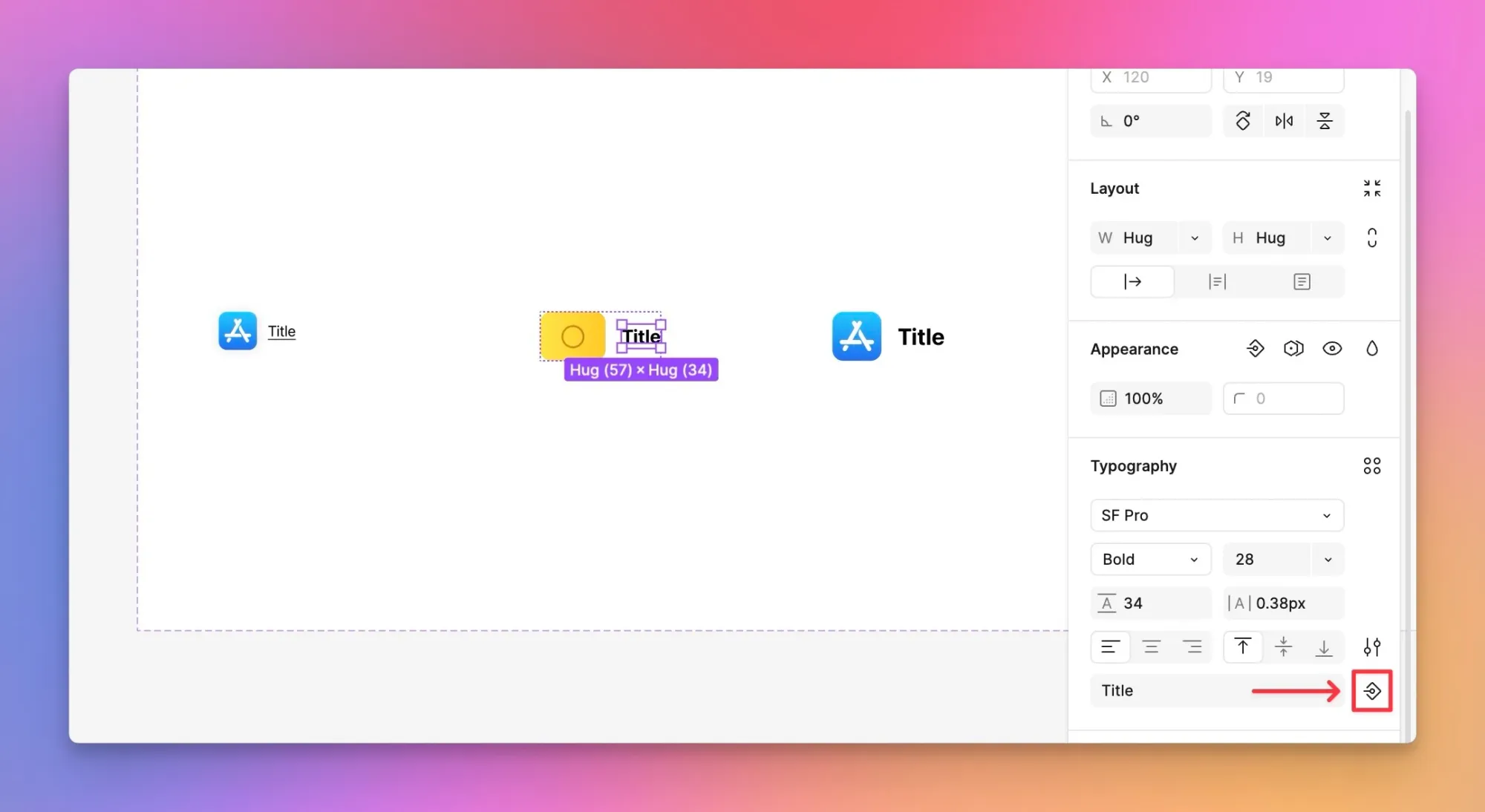
Task: Click the apply variable icon beside Title
Action: point(1371,691)
